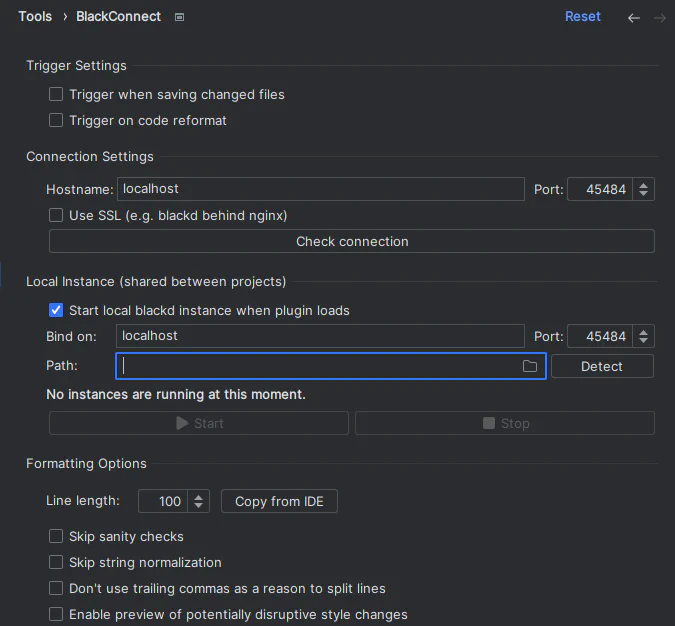Enable Skip string normalization
Screen dimensions: 675x626
coord(56,563)
